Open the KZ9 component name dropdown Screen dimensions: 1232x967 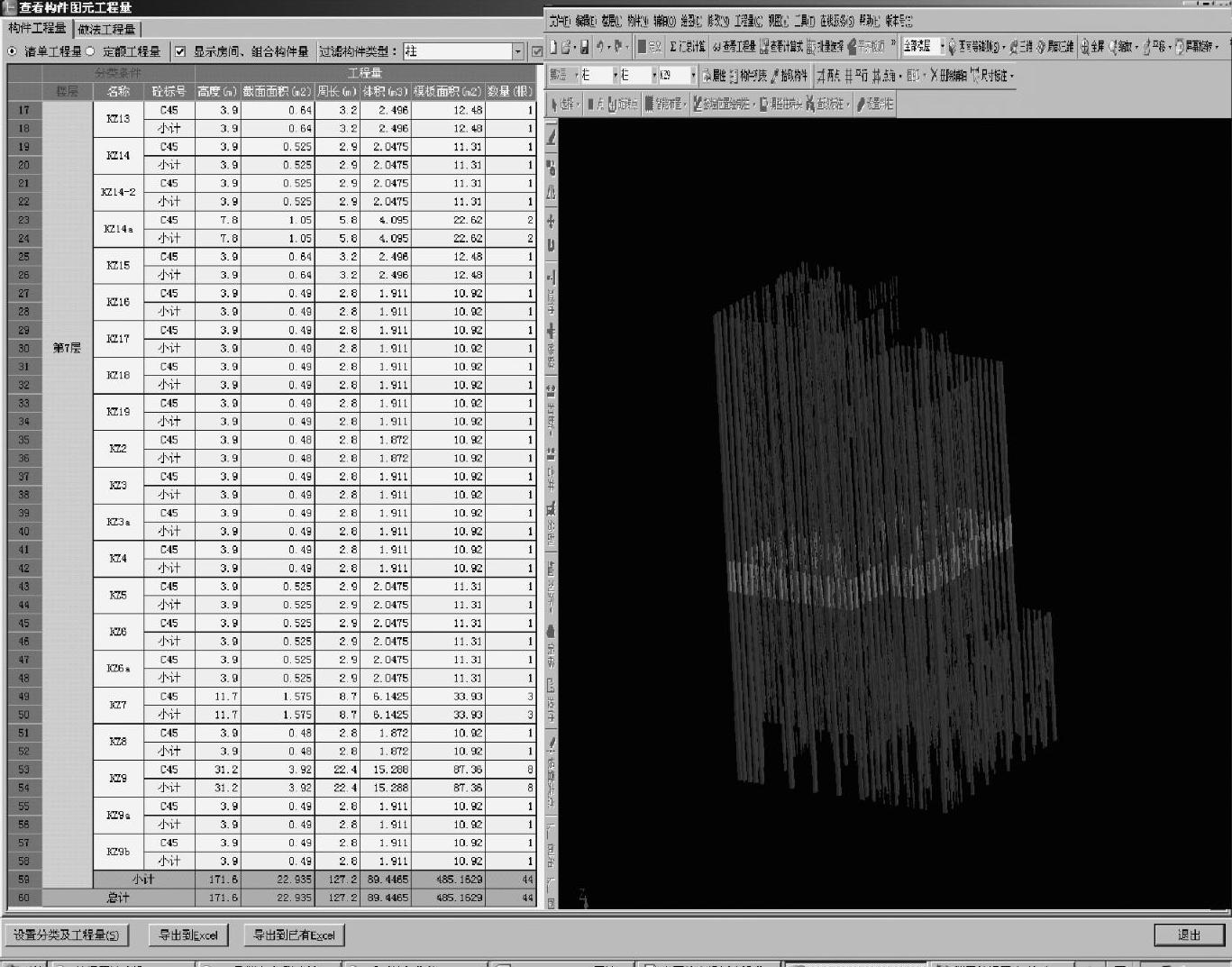(692, 76)
